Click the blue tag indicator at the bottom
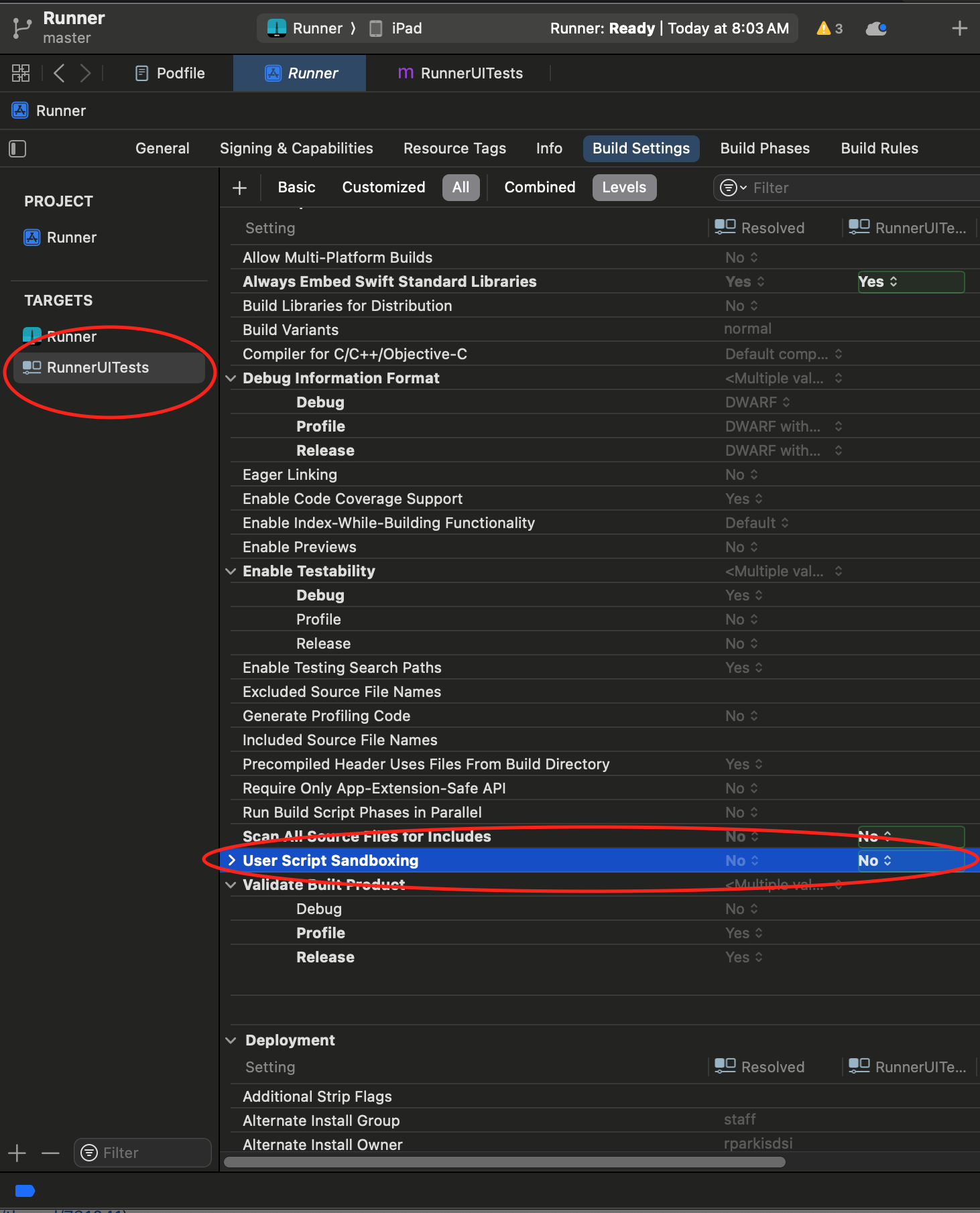980x1213 pixels. coord(25,1191)
